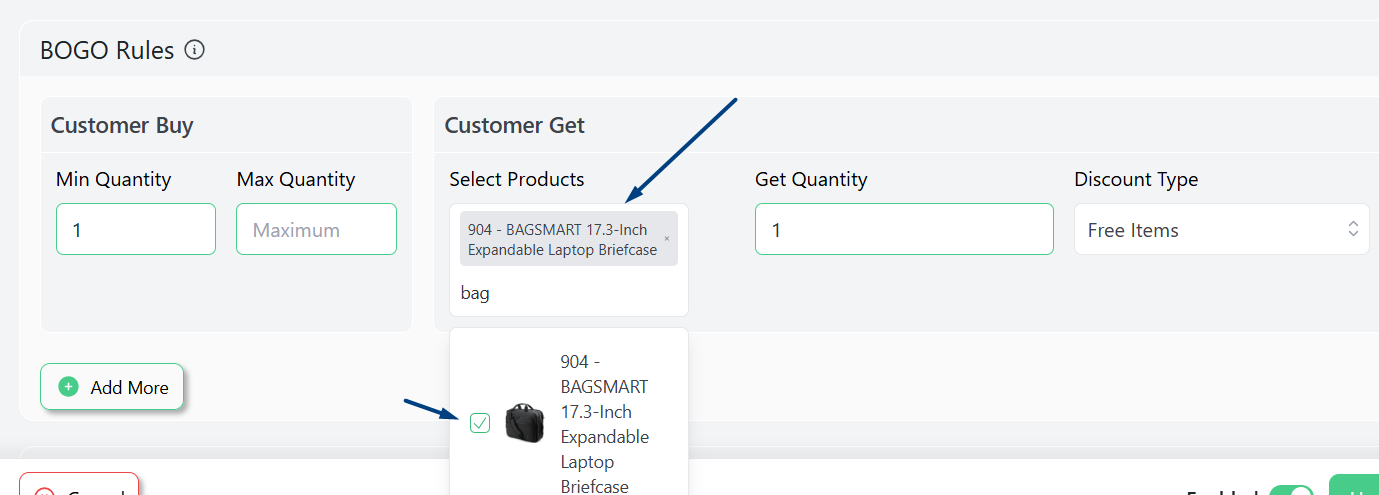Screen dimensions: 1379x495
Task: Focus the Min Quantity field
Action: (136, 229)
